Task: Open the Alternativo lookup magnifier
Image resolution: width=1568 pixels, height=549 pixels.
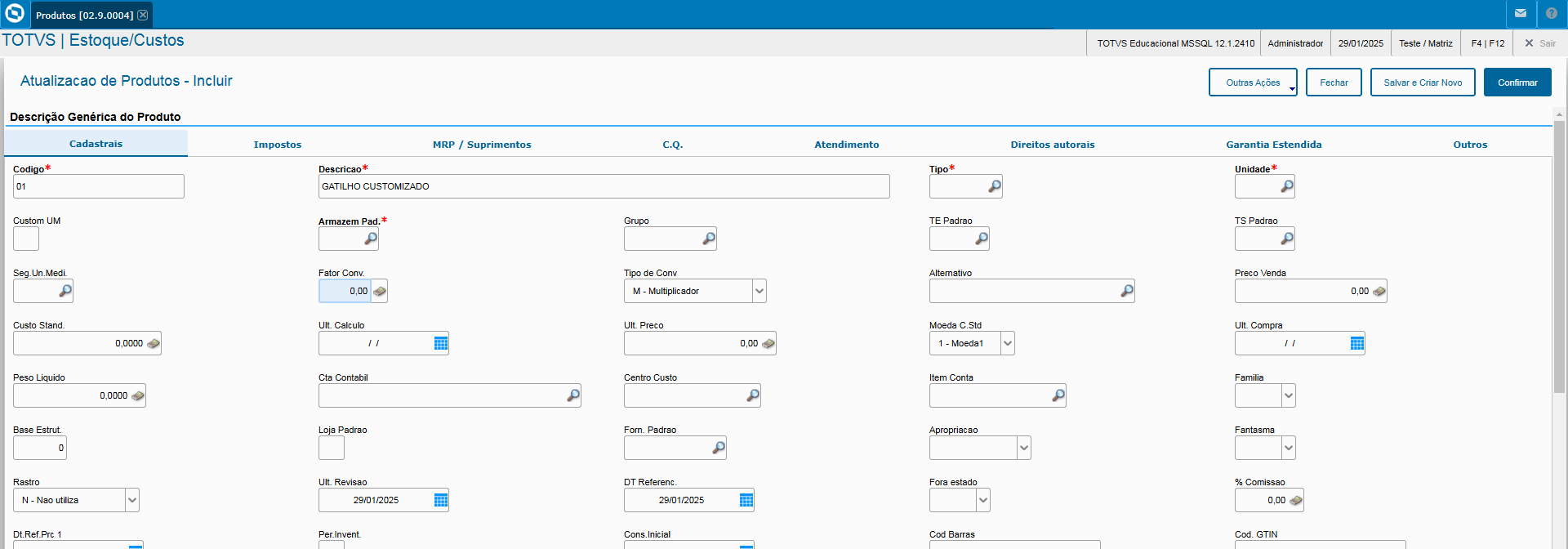Action: tap(1127, 291)
